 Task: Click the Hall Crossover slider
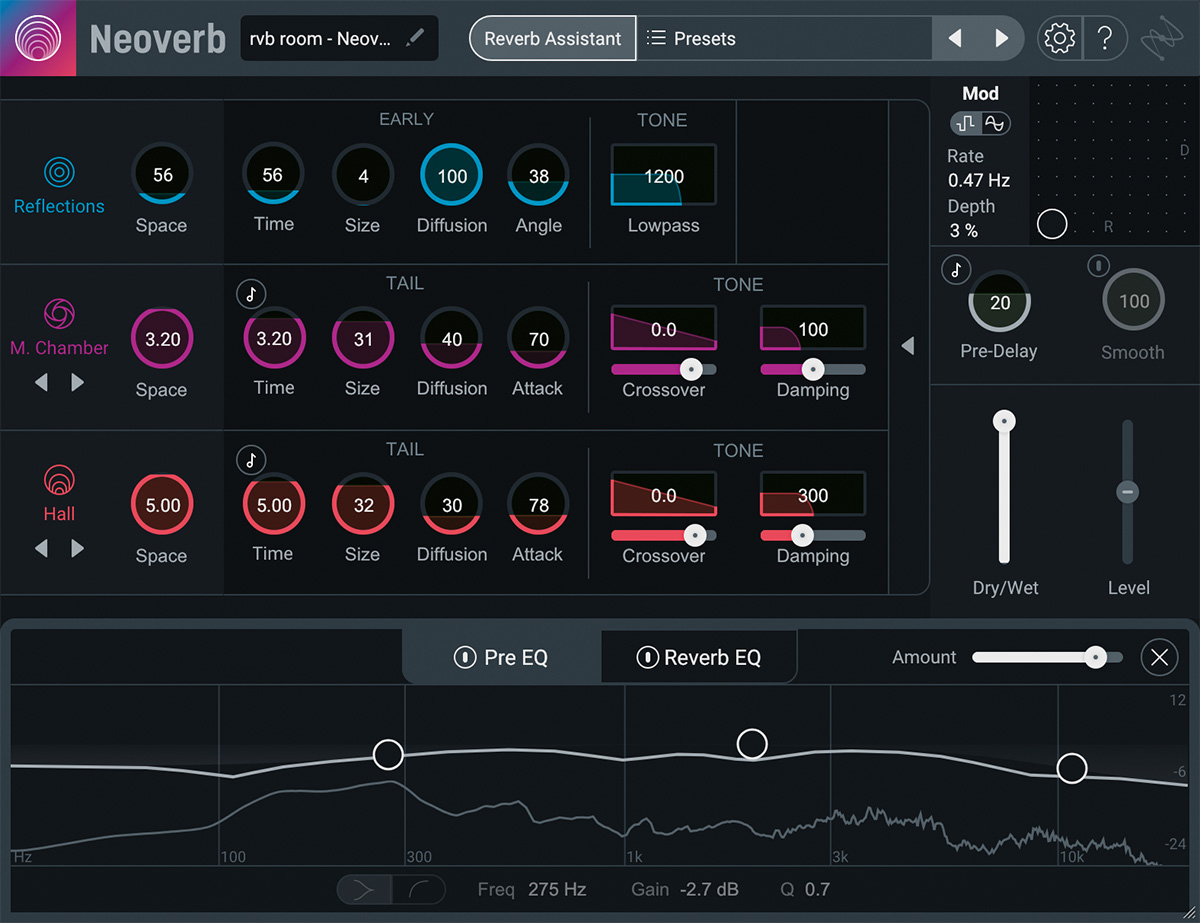tap(664, 535)
